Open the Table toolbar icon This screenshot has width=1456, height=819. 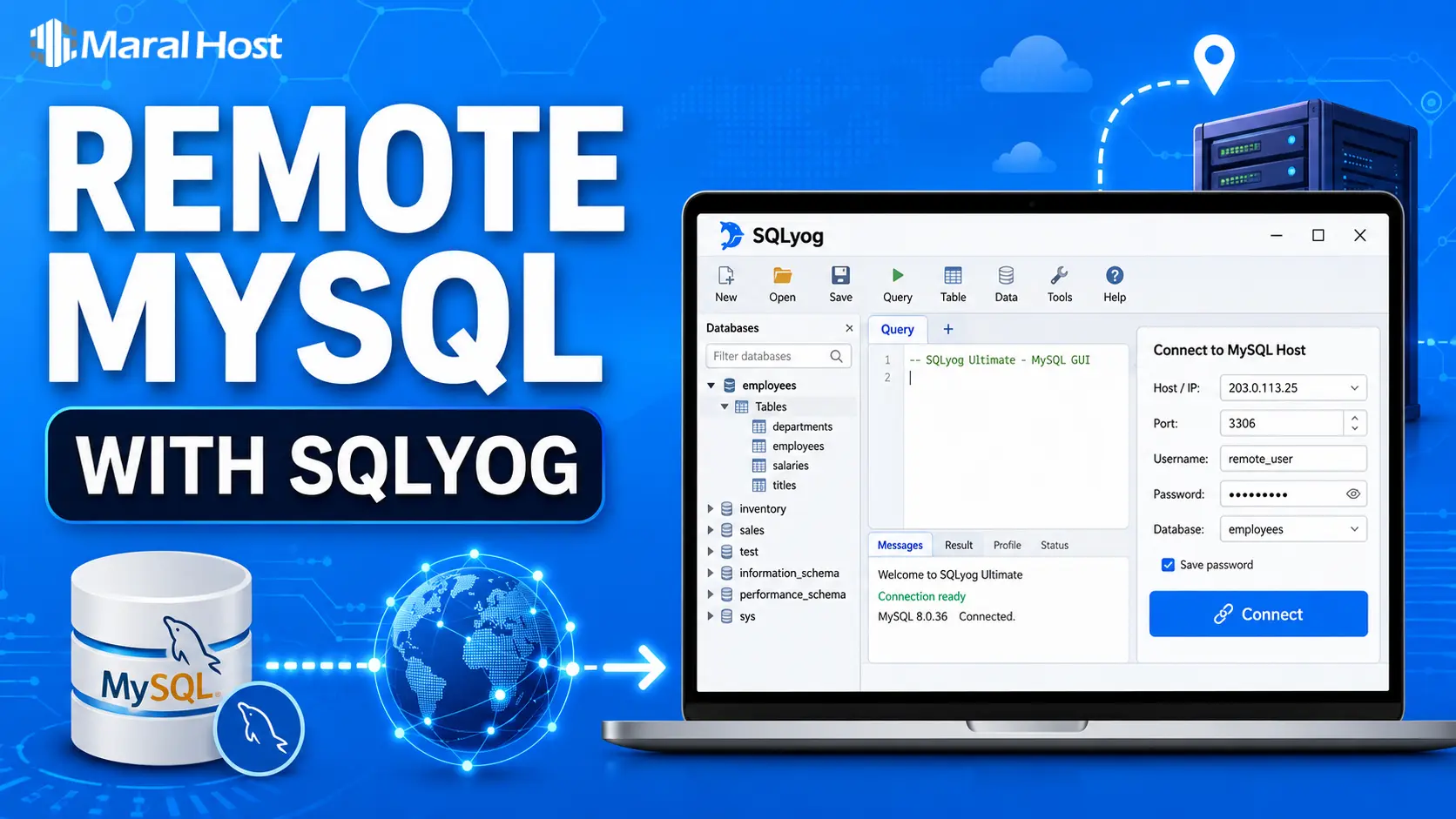(x=953, y=276)
